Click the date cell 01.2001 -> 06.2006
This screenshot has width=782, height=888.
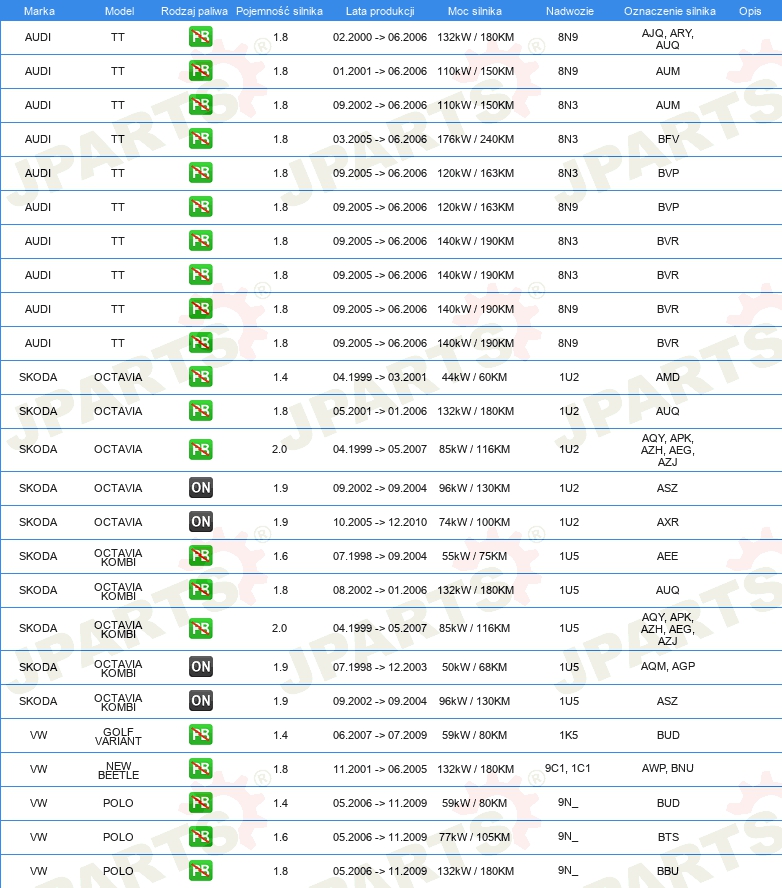click(380, 71)
